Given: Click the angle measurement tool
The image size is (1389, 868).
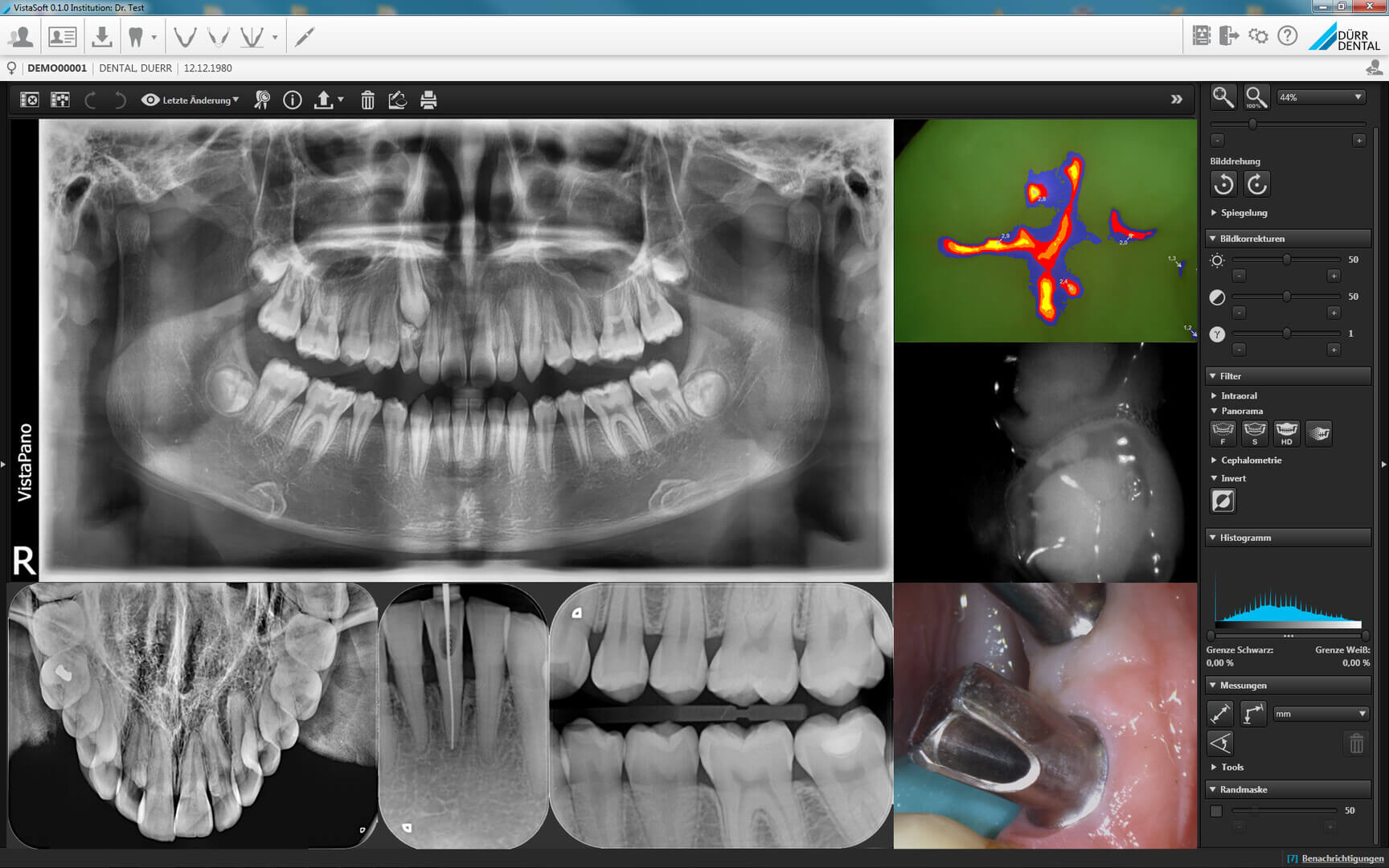Looking at the screenshot, I should click(x=1220, y=743).
